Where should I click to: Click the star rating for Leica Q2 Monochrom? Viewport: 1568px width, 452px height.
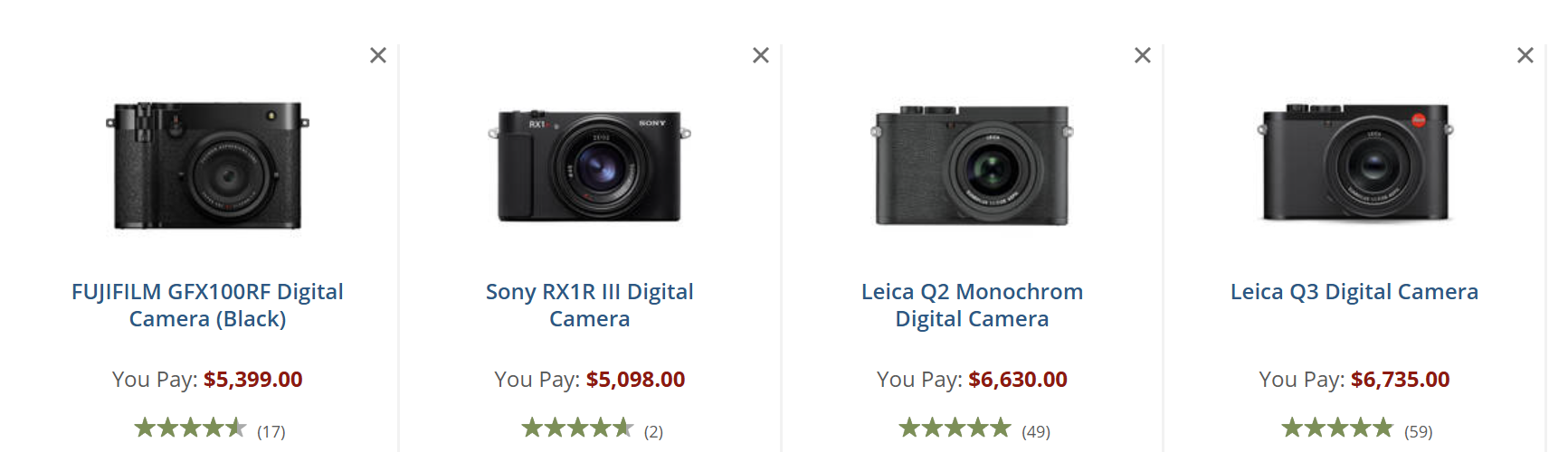(955, 428)
